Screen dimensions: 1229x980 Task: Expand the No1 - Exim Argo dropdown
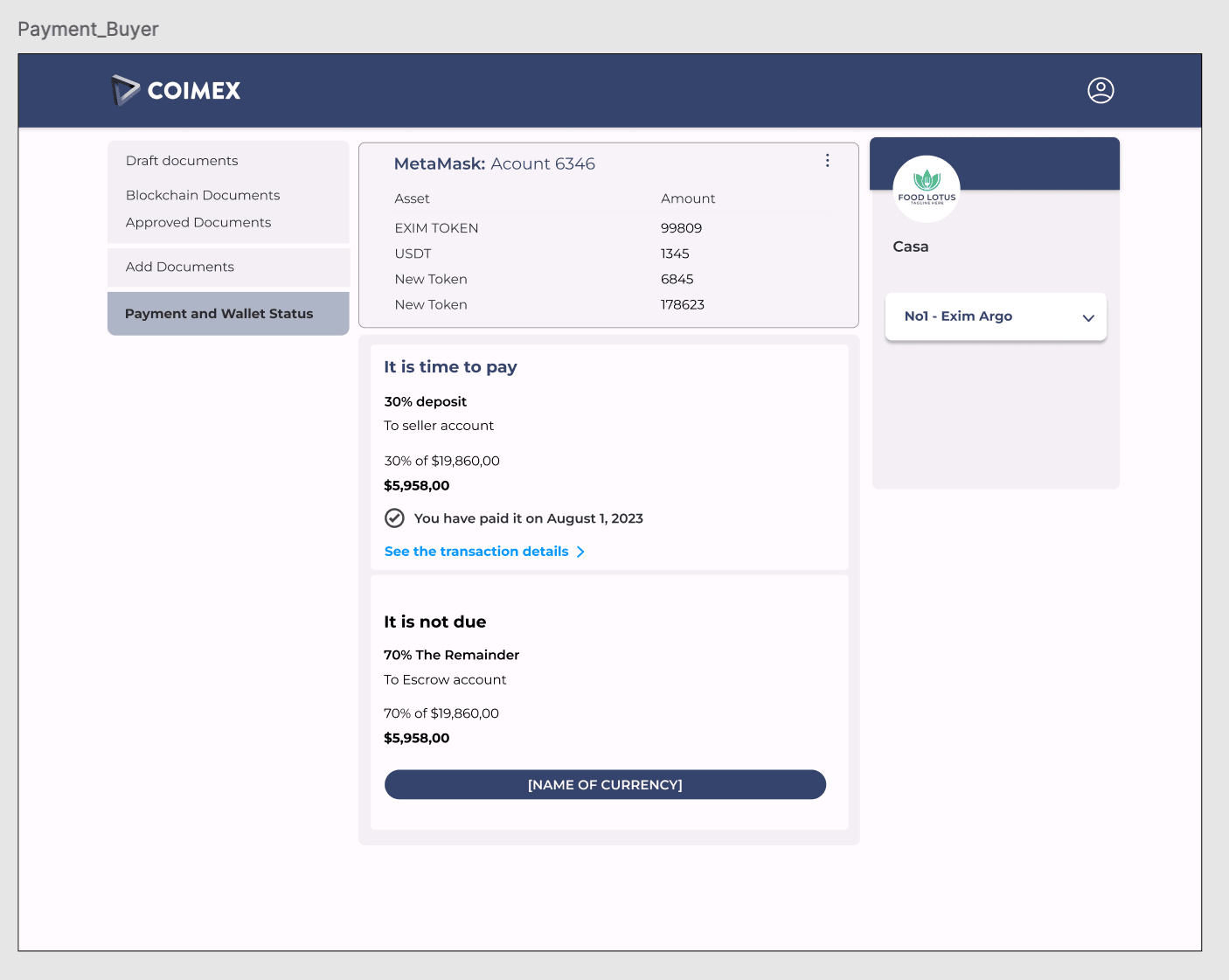pyautogui.click(x=995, y=316)
